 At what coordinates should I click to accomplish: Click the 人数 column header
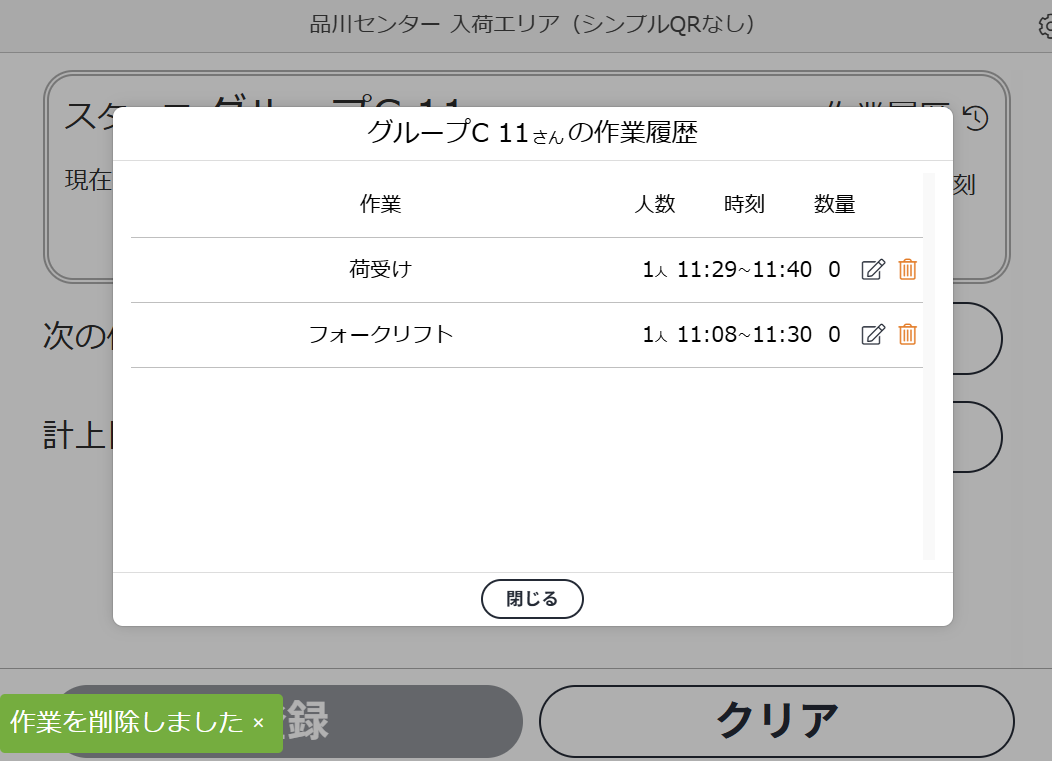[x=655, y=204]
